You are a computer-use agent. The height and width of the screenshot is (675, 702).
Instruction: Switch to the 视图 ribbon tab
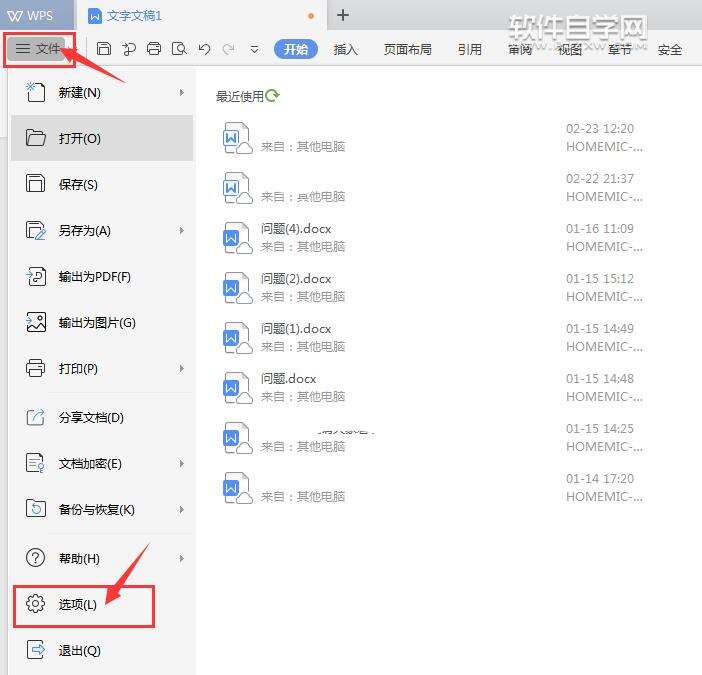click(x=569, y=49)
